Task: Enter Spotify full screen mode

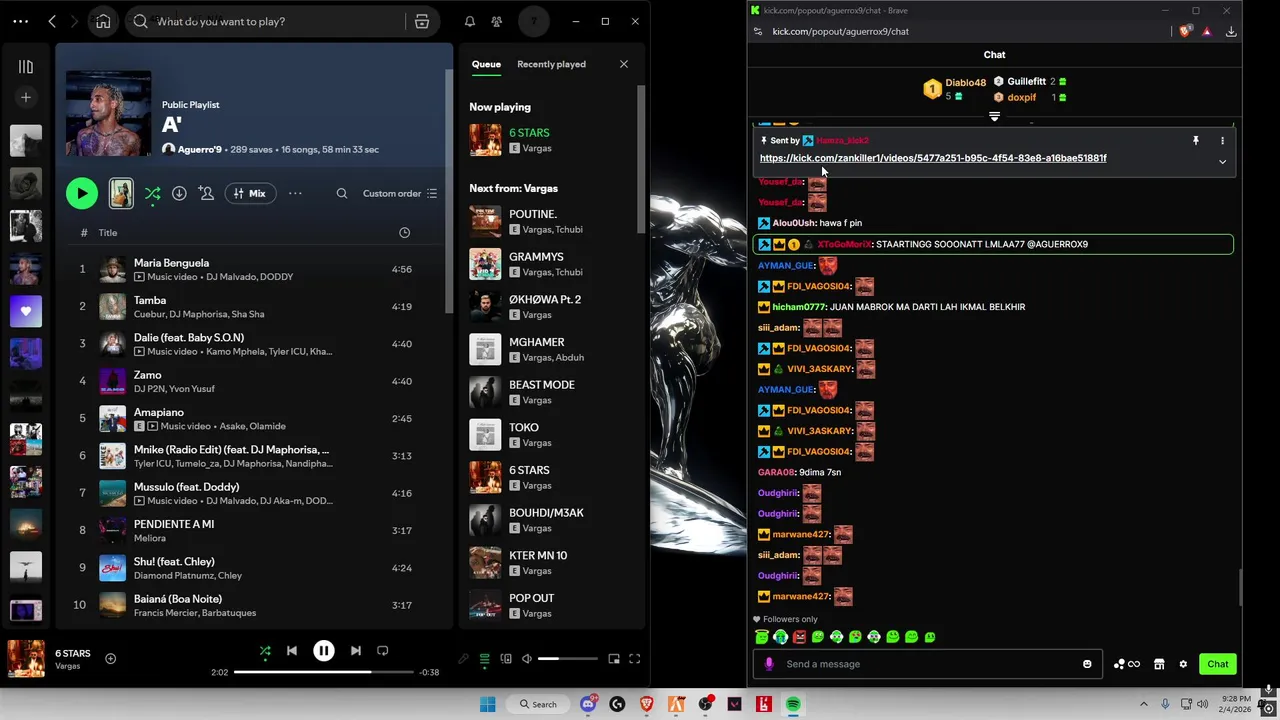Action: pos(634,659)
